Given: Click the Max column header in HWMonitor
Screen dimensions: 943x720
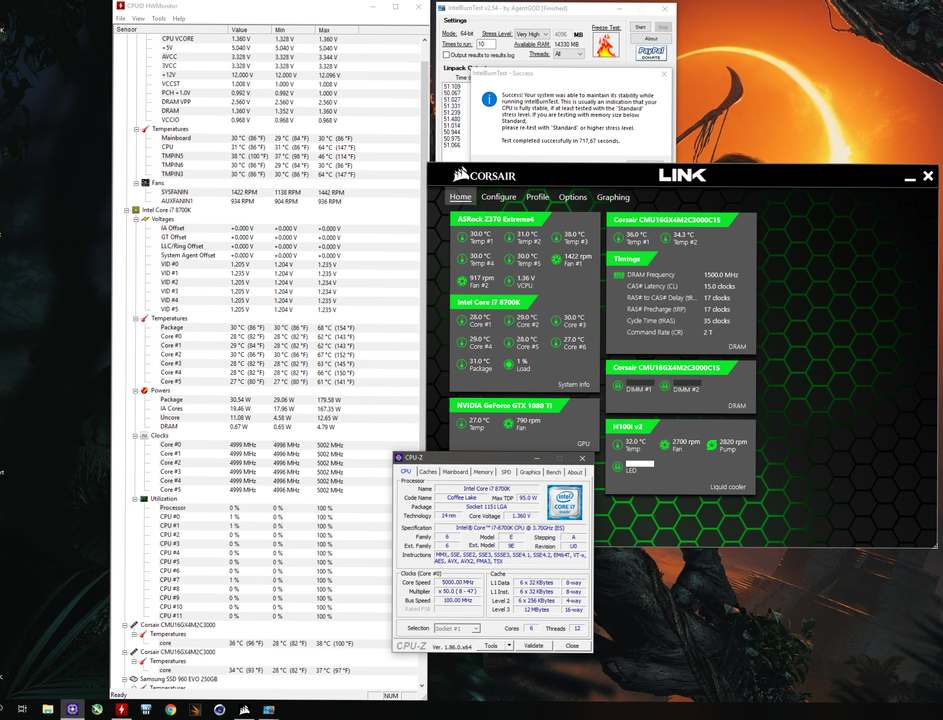Looking at the screenshot, I should tap(337, 29).
